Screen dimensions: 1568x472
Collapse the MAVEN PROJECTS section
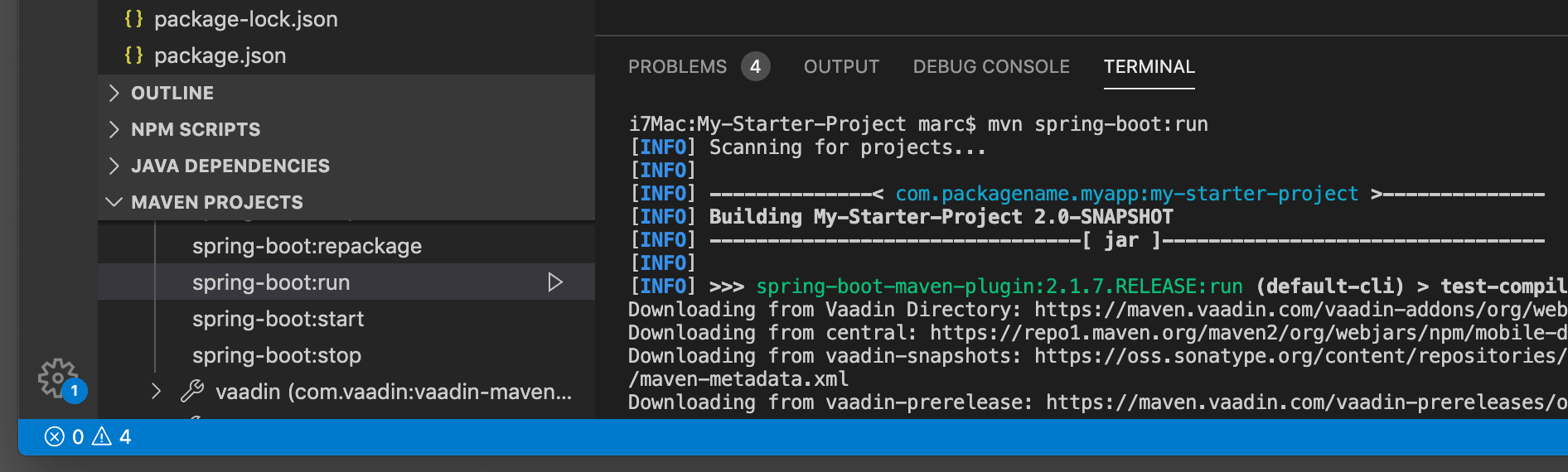346,202
